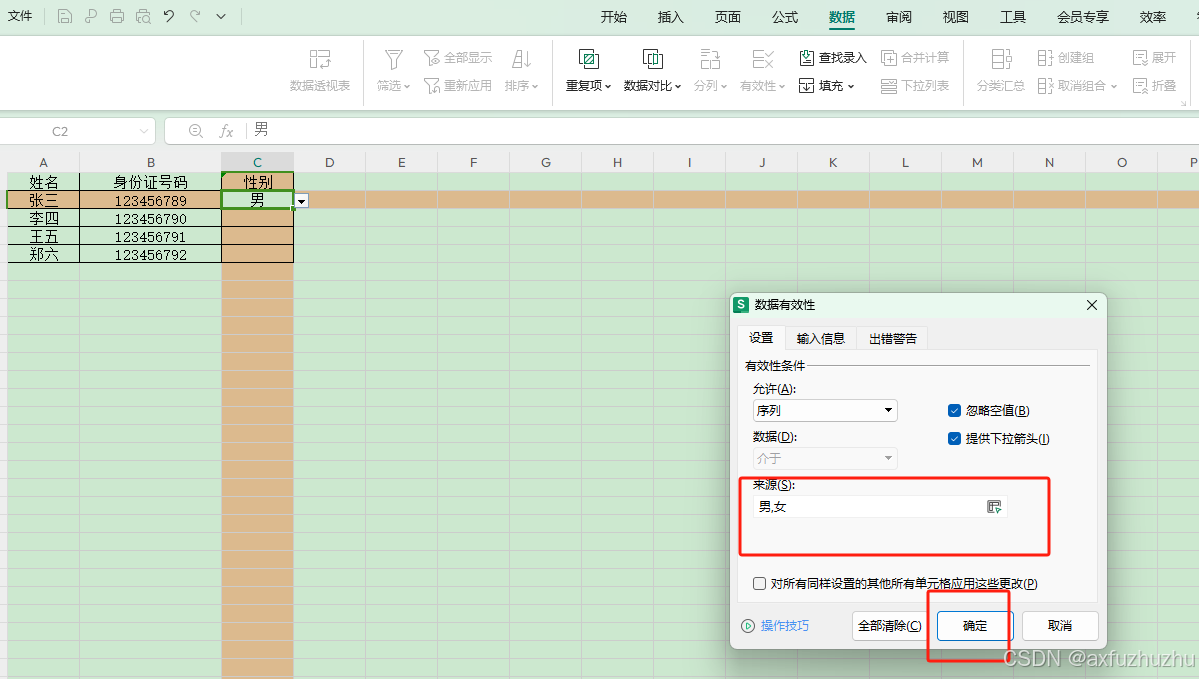Select column C header
The height and width of the screenshot is (679, 1199).
258,162
